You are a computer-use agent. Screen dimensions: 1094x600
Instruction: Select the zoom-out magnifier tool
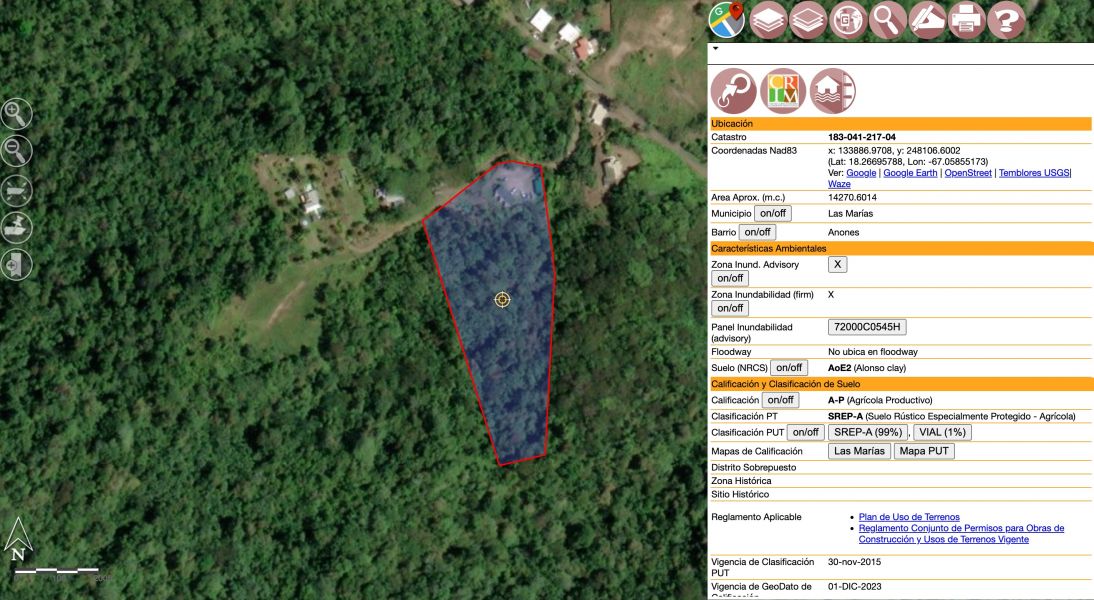point(16,150)
